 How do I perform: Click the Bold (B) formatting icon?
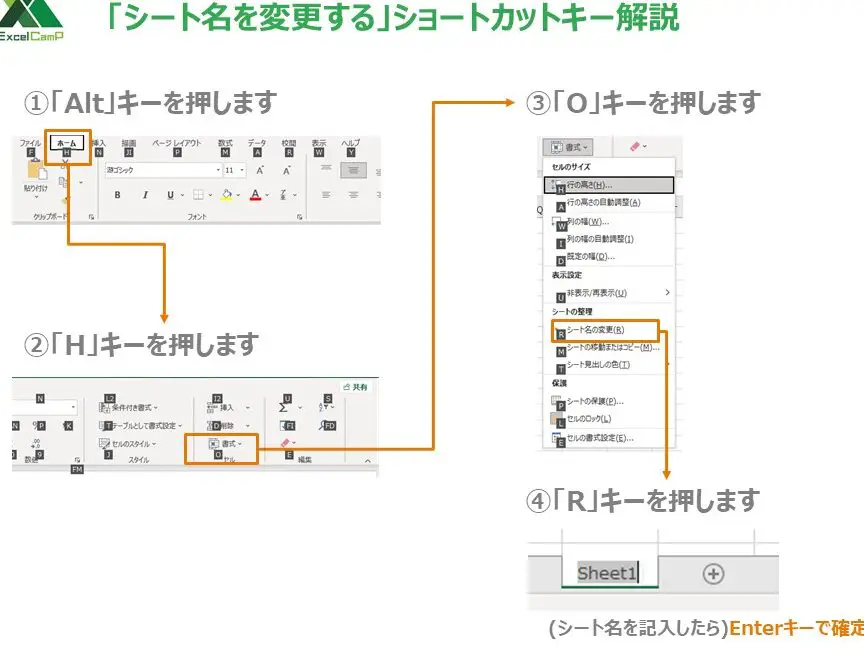118,195
